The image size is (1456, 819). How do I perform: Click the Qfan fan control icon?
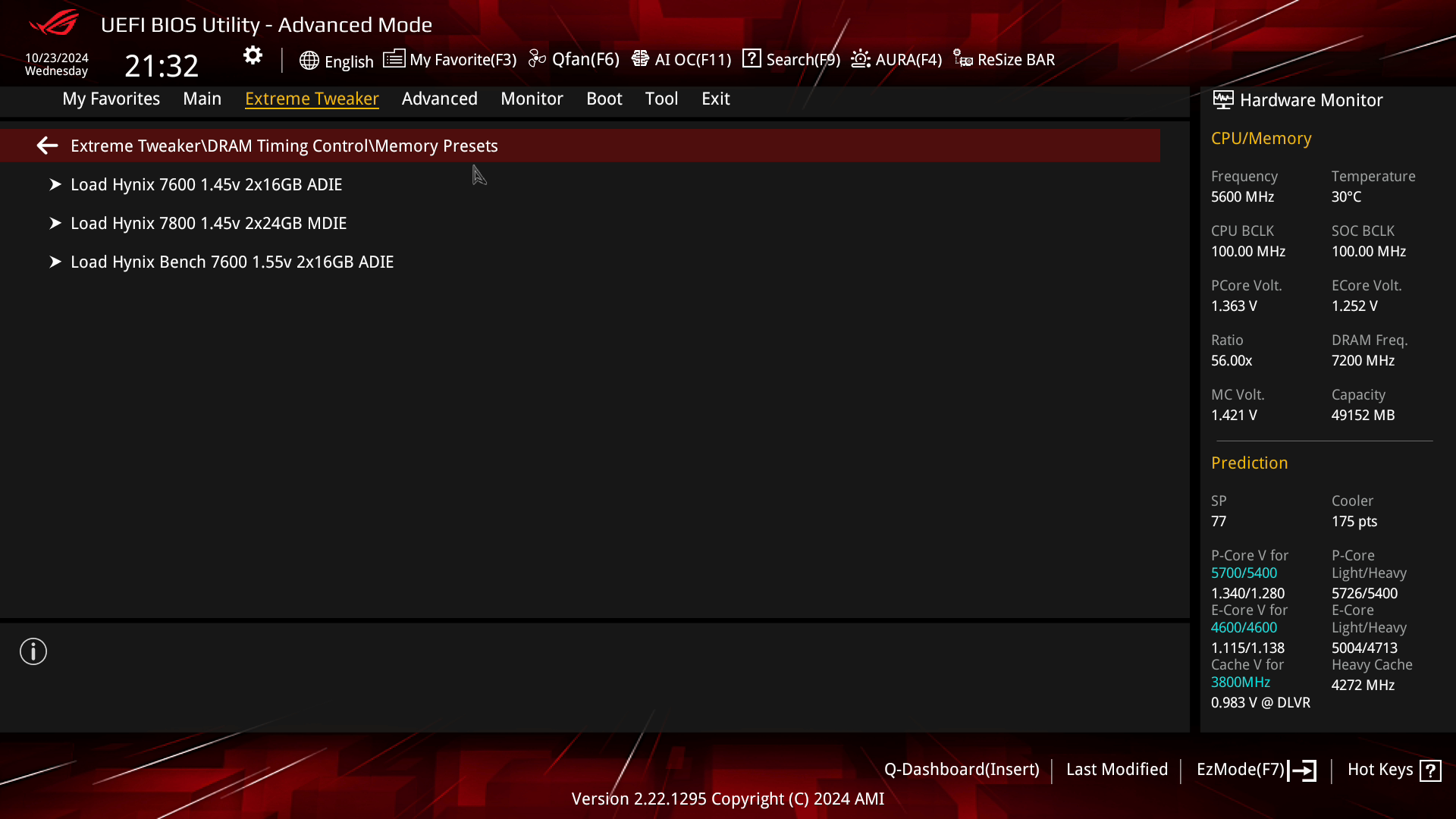point(538,59)
